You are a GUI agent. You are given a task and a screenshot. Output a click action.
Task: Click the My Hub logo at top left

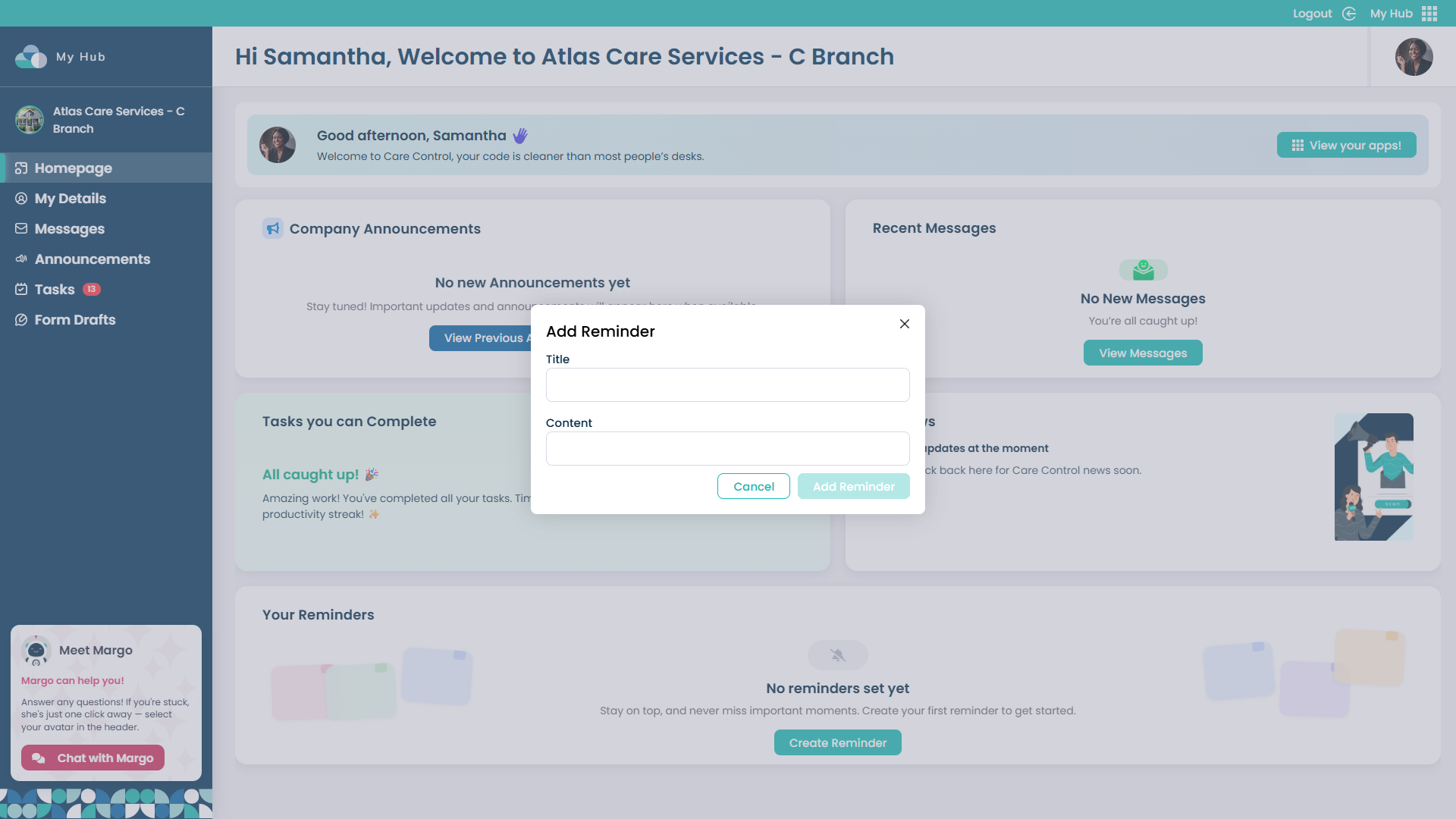coord(30,56)
